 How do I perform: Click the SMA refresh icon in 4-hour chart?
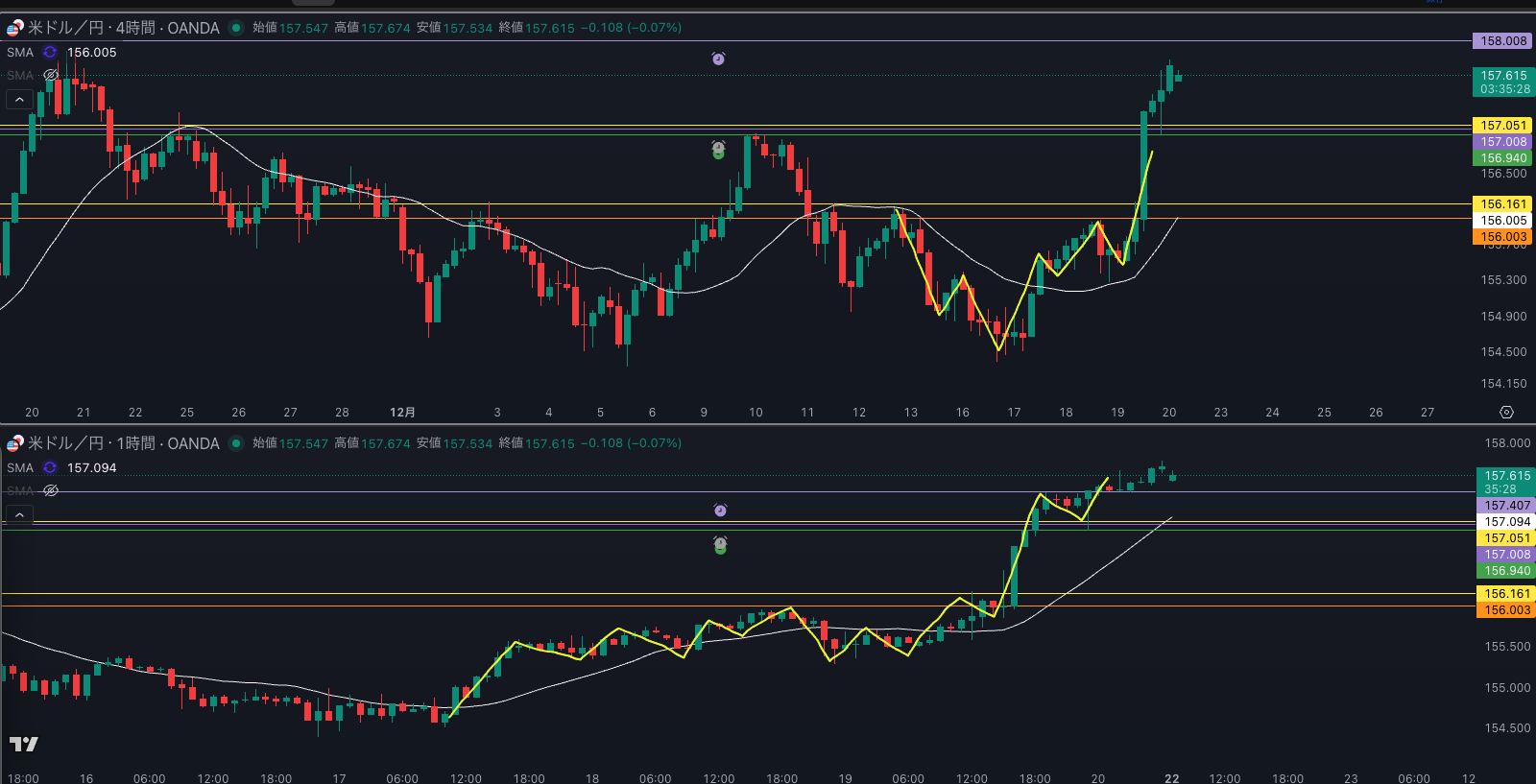[x=50, y=53]
